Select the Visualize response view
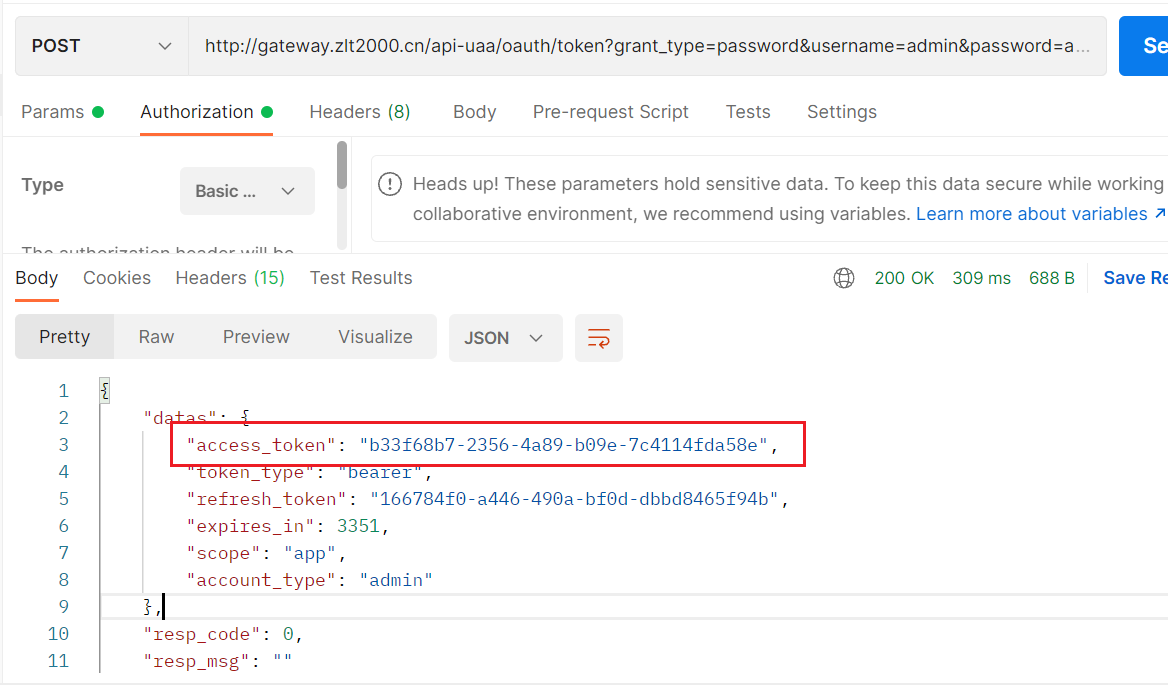 (x=375, y=337)
